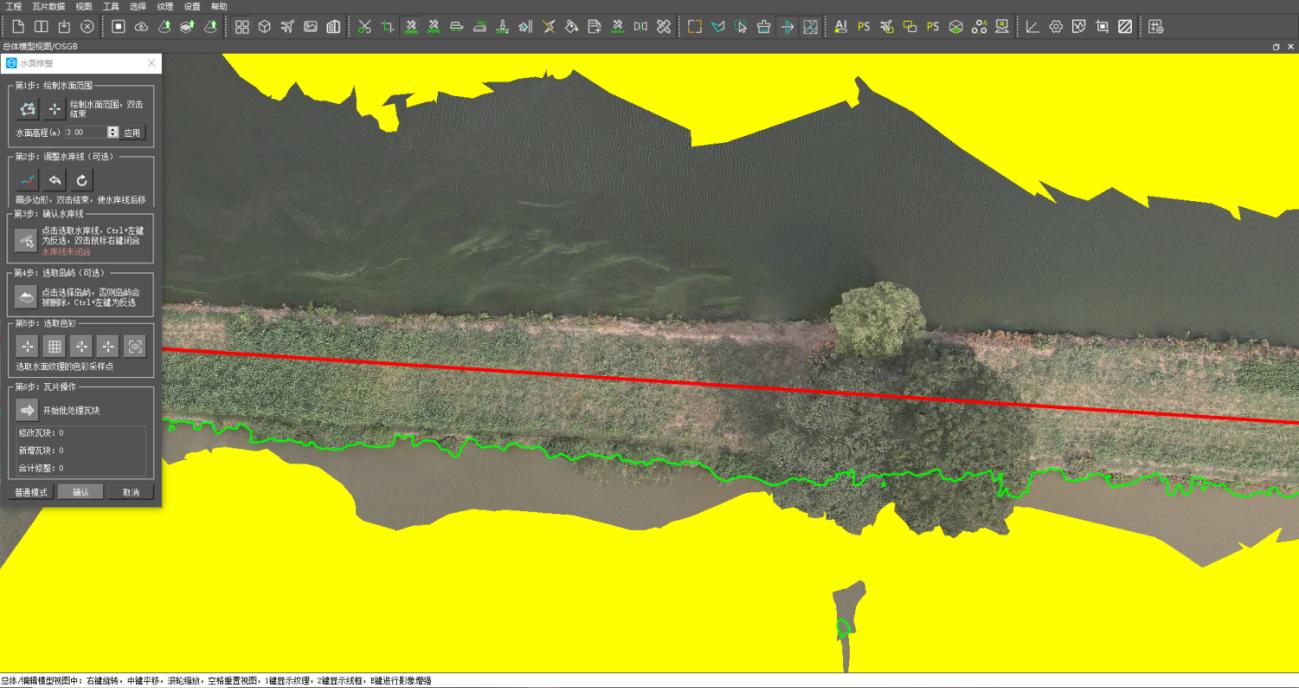Click the split-view icon in the toolbar
The image size is (1299, 688).
(41, 26)
